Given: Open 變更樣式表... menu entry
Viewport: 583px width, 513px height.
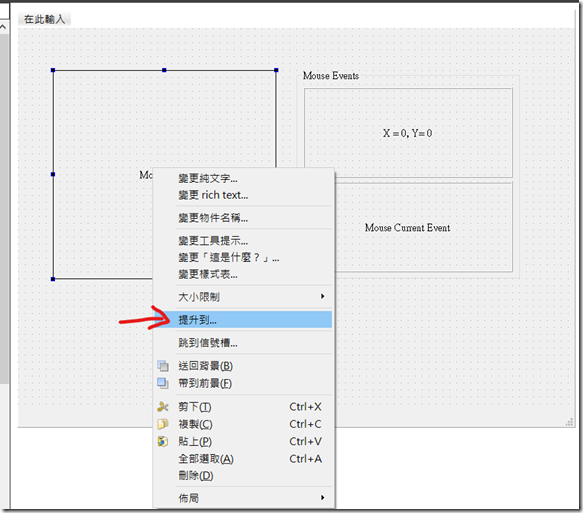Looking at the screenshot, I should pyautogui.click(x=244, y=274).
